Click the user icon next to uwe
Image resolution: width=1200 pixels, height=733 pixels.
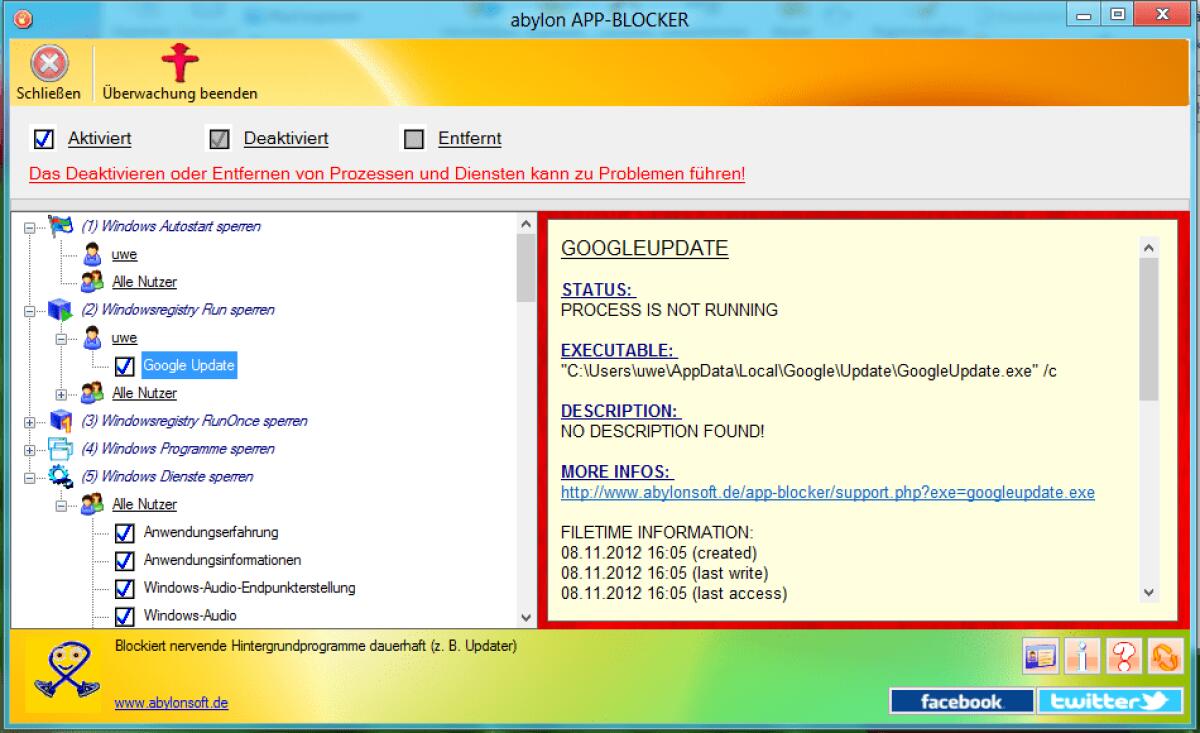tap(95, 254)
